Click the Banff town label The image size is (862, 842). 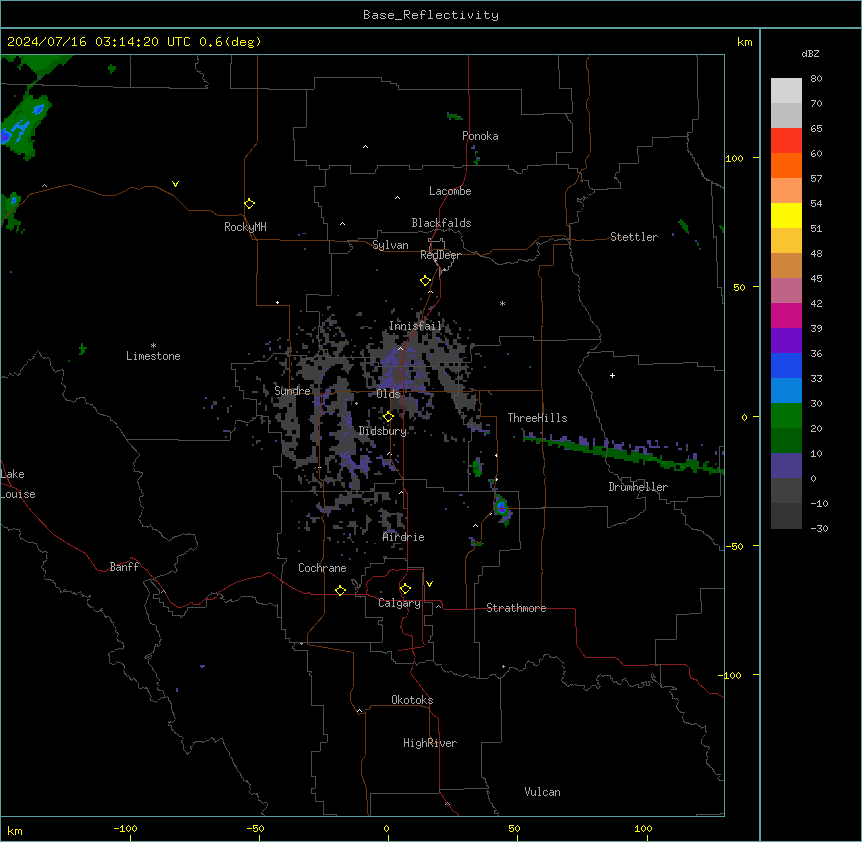pyautogui.click(x=124, y=567)
